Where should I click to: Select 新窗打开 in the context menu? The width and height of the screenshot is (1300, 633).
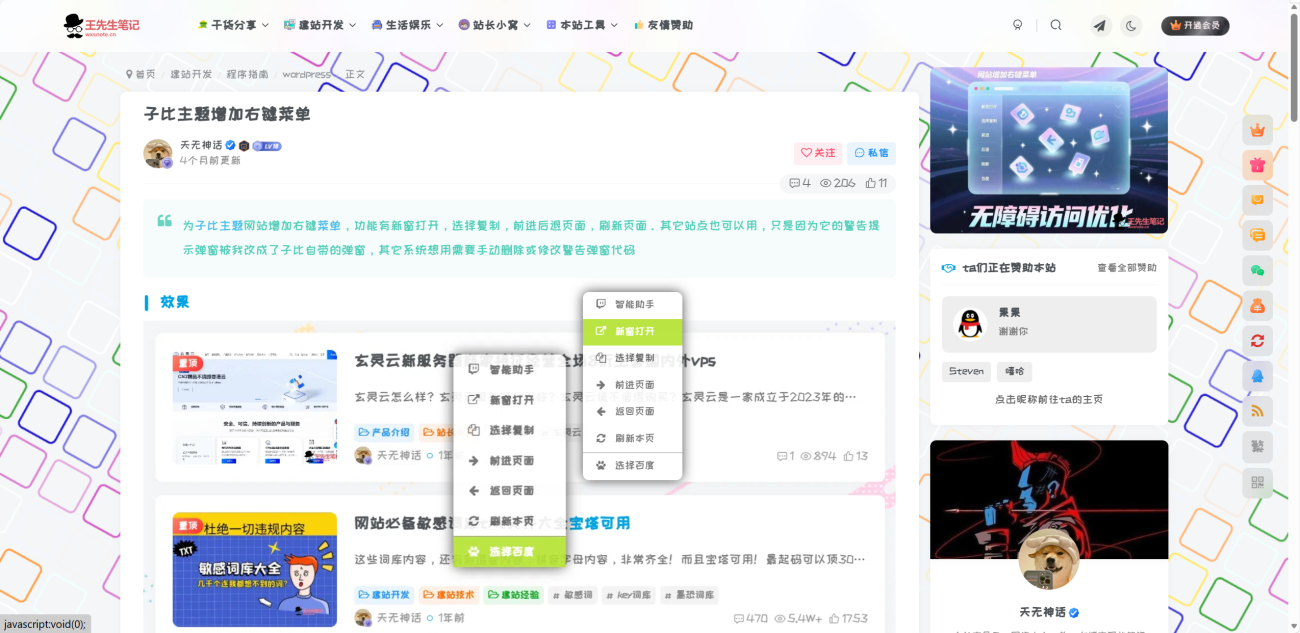[633, 331]
